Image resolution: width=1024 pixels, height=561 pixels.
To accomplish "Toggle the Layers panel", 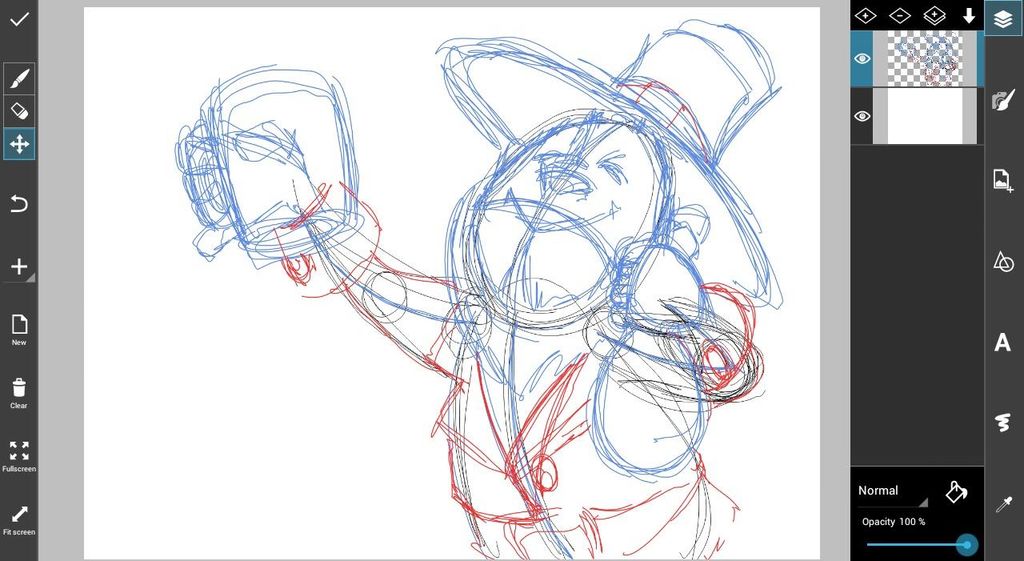I will point(1003,19).
